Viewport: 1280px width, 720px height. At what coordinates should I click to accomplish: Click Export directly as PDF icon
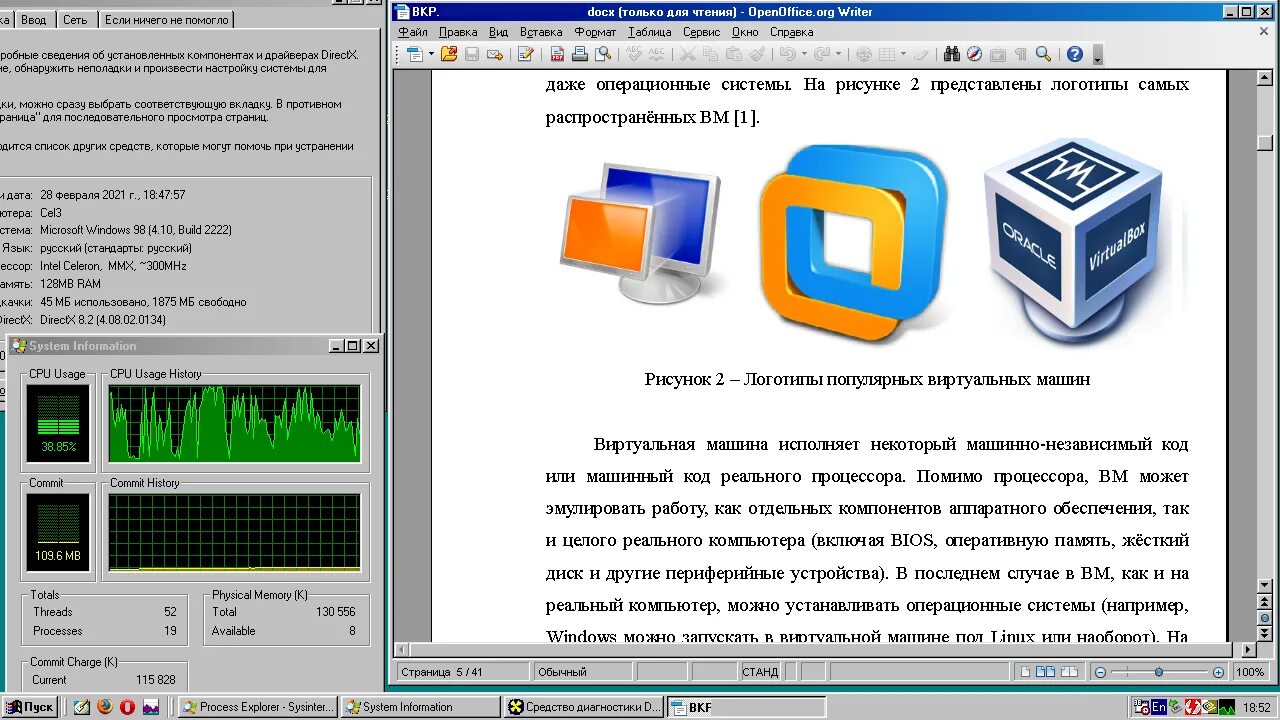[x=558, y=54]
